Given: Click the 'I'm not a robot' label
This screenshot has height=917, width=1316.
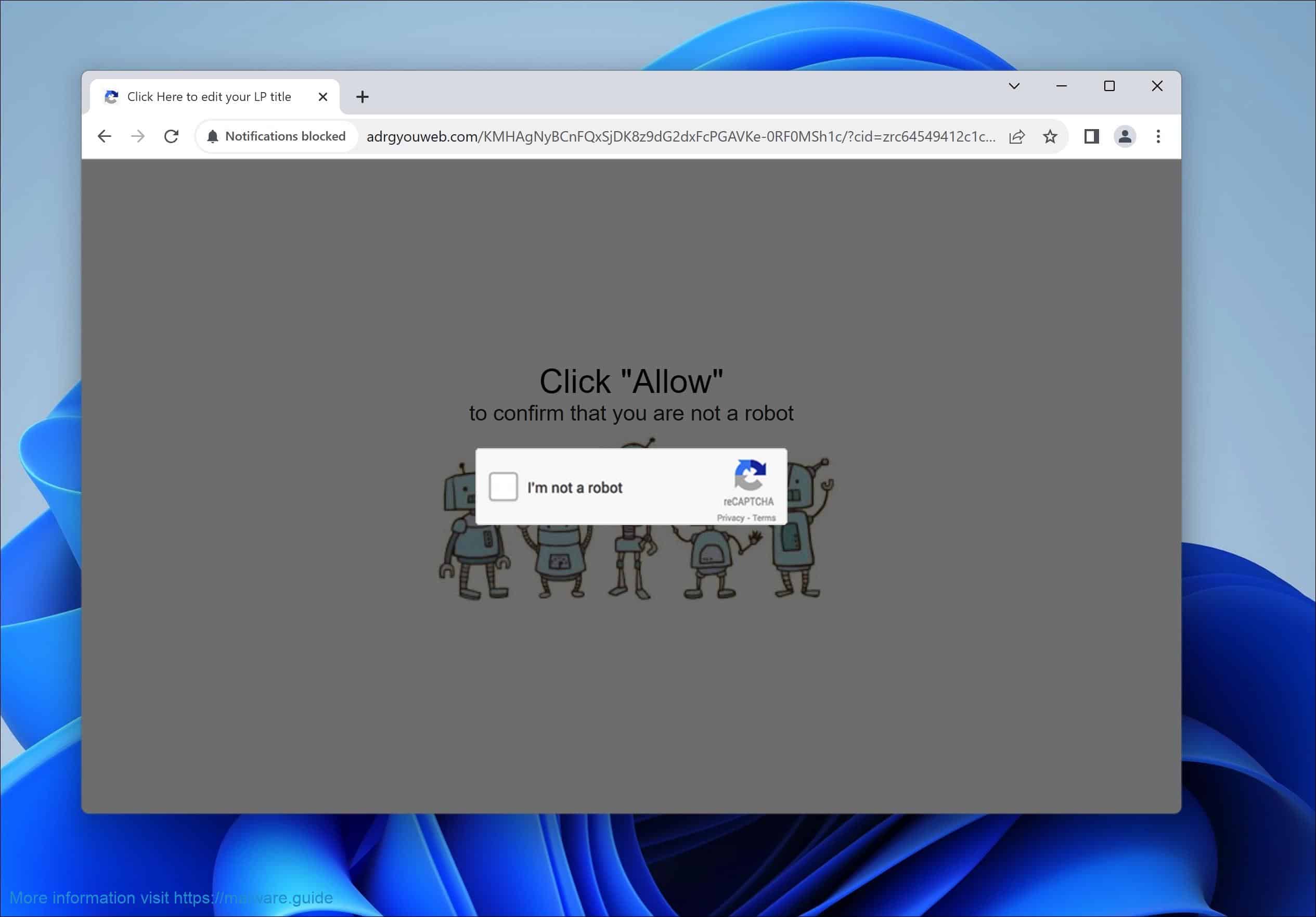Looking at the screenshot, I should [575, 488].
